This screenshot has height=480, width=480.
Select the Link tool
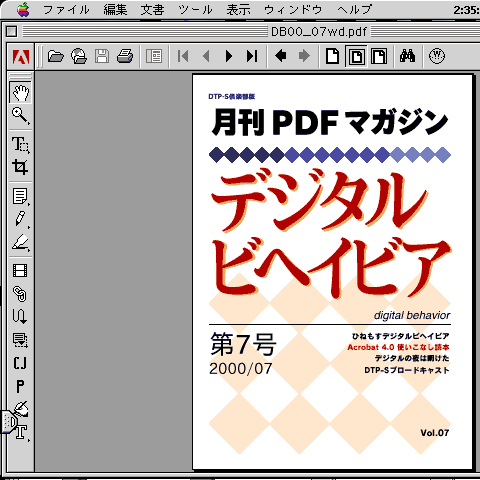point(20,294)
